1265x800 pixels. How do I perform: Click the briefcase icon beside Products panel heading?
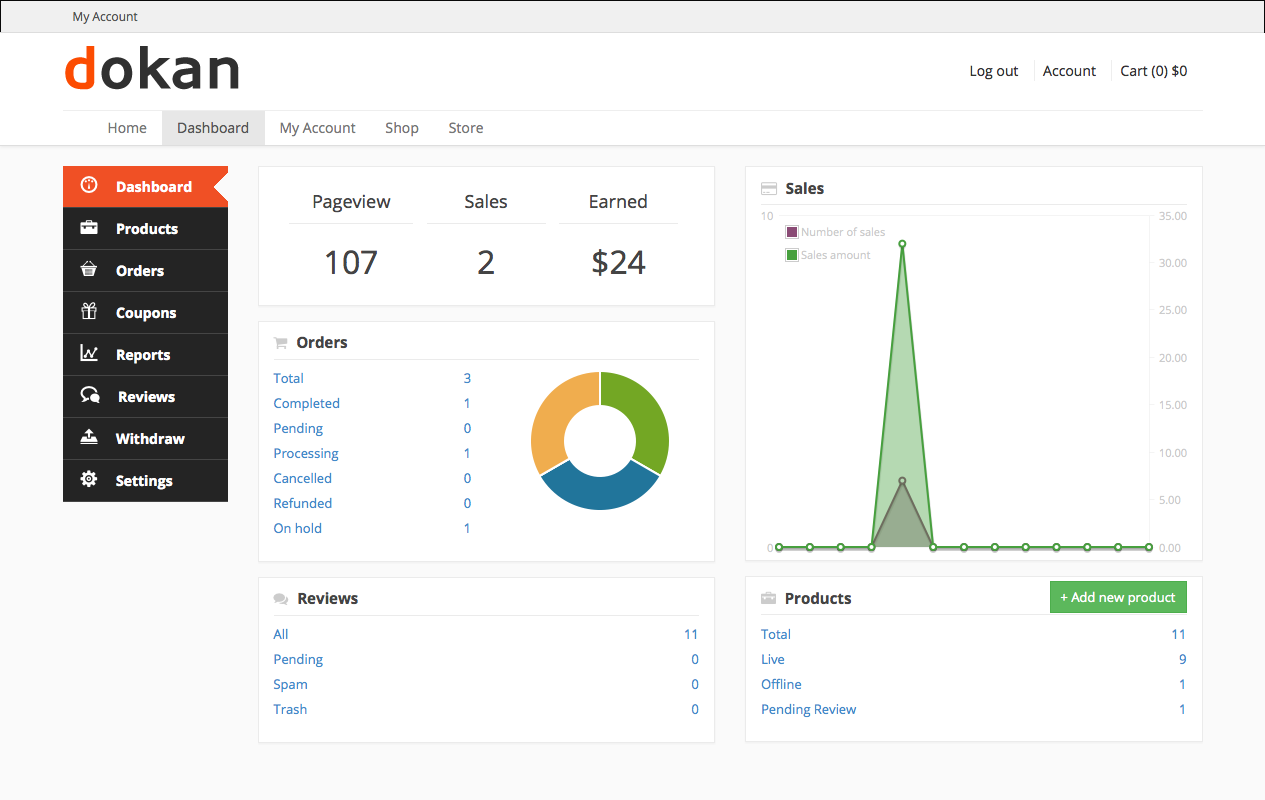click(x=768, y=599)
